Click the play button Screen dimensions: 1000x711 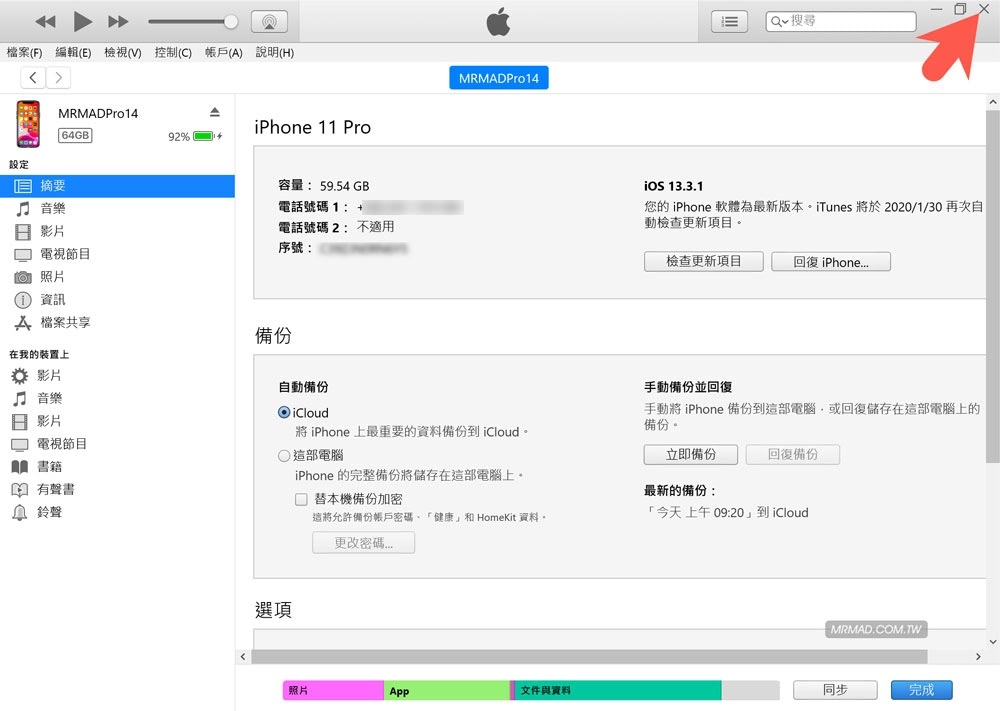point(82,22)
